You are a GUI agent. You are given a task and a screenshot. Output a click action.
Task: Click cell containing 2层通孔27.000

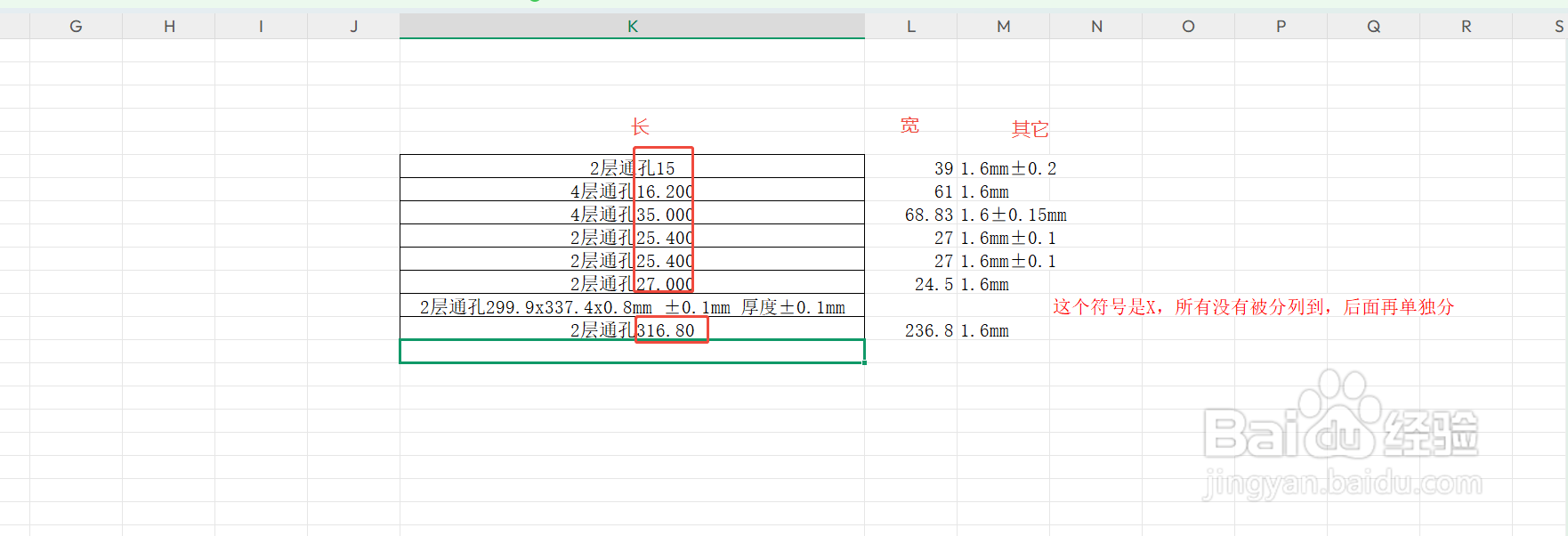coord(632,282)
